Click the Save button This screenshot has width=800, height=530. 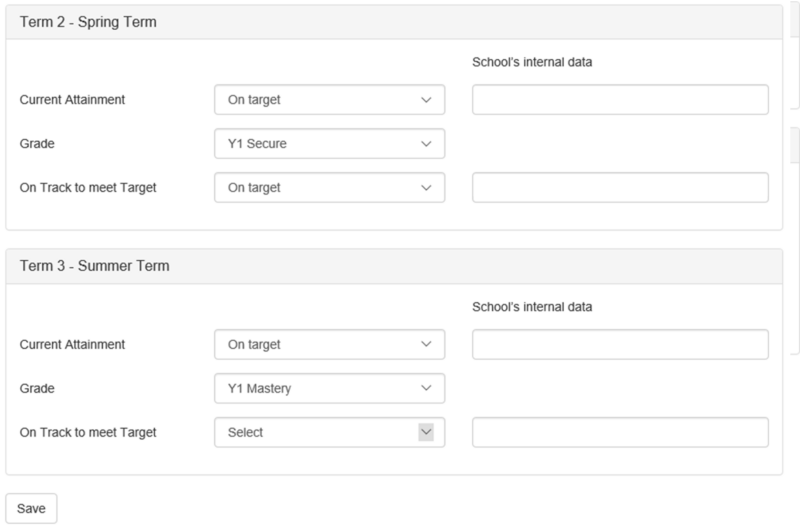[31, 508]
